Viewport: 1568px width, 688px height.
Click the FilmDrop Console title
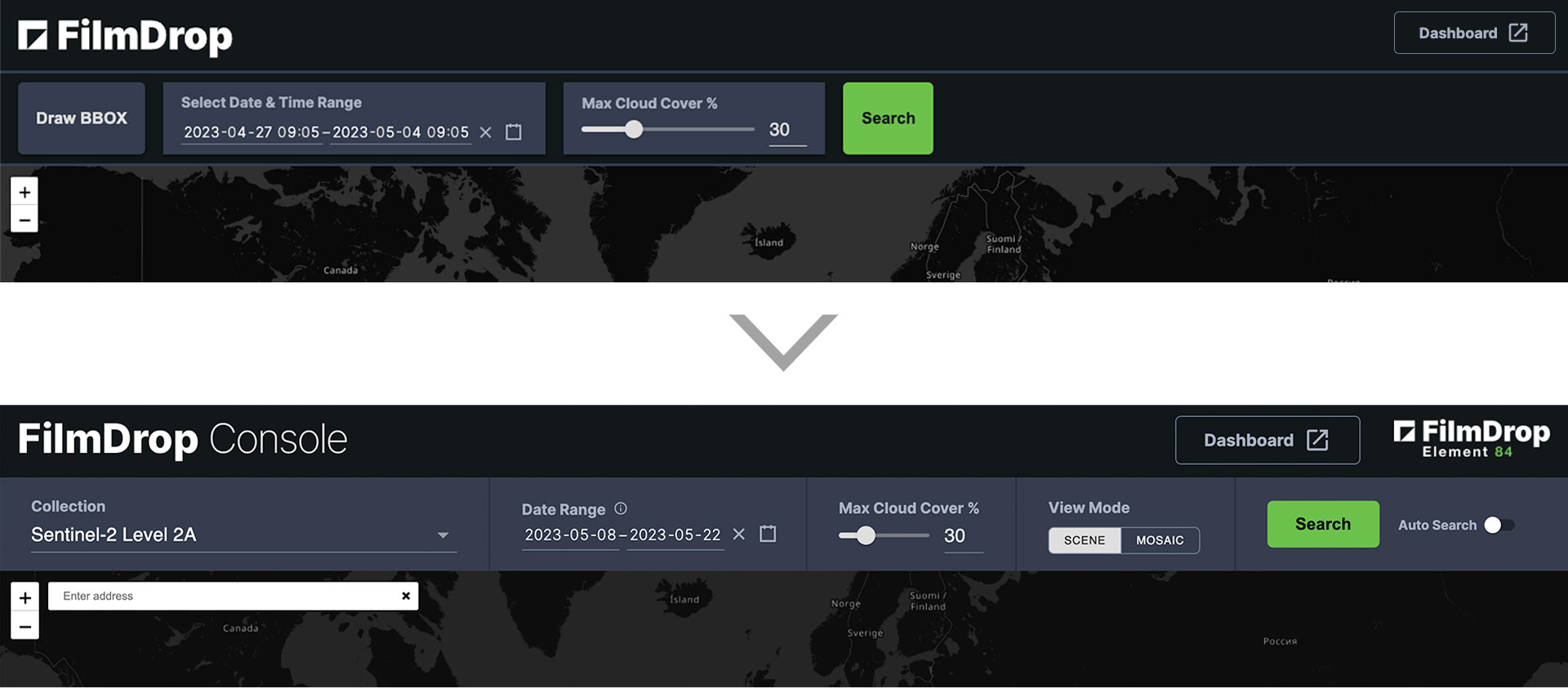click(x=183, y=439)
